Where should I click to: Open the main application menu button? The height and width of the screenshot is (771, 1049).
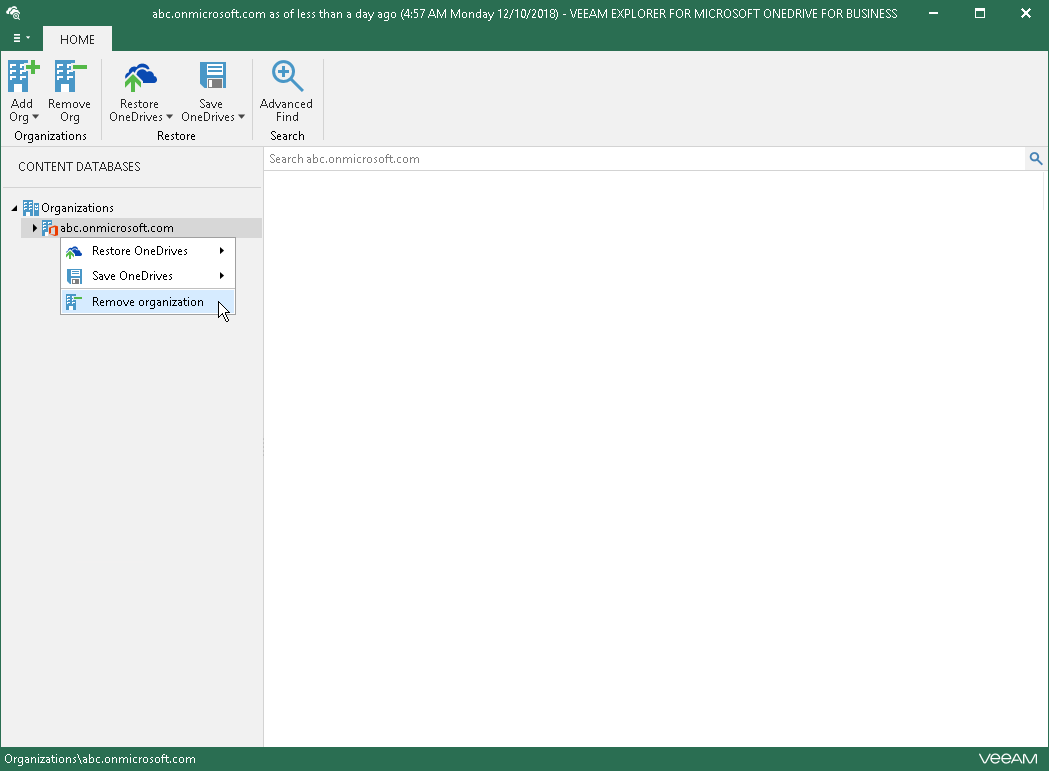click(21, 38)
